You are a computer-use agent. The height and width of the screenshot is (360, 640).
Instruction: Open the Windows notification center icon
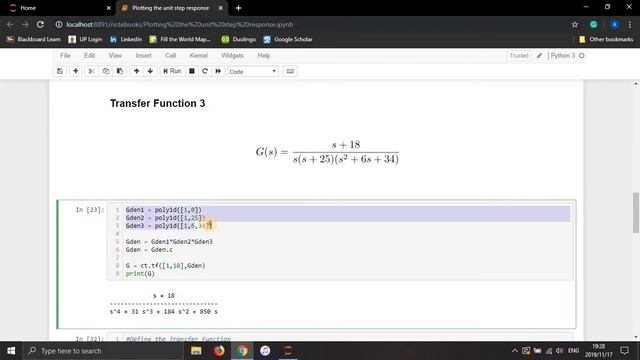coord(624,351)
